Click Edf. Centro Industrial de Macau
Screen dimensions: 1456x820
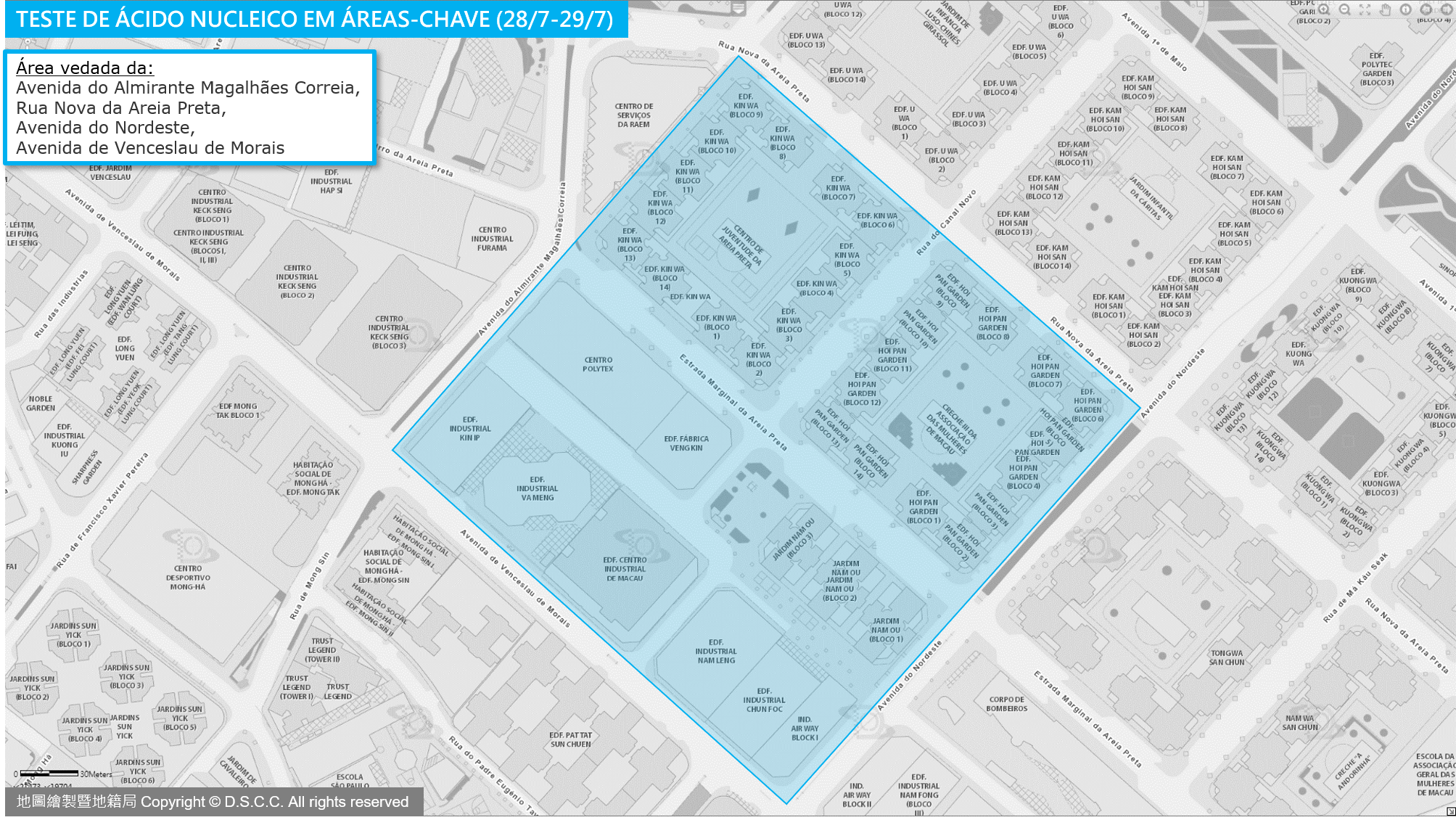pos(625,569)
